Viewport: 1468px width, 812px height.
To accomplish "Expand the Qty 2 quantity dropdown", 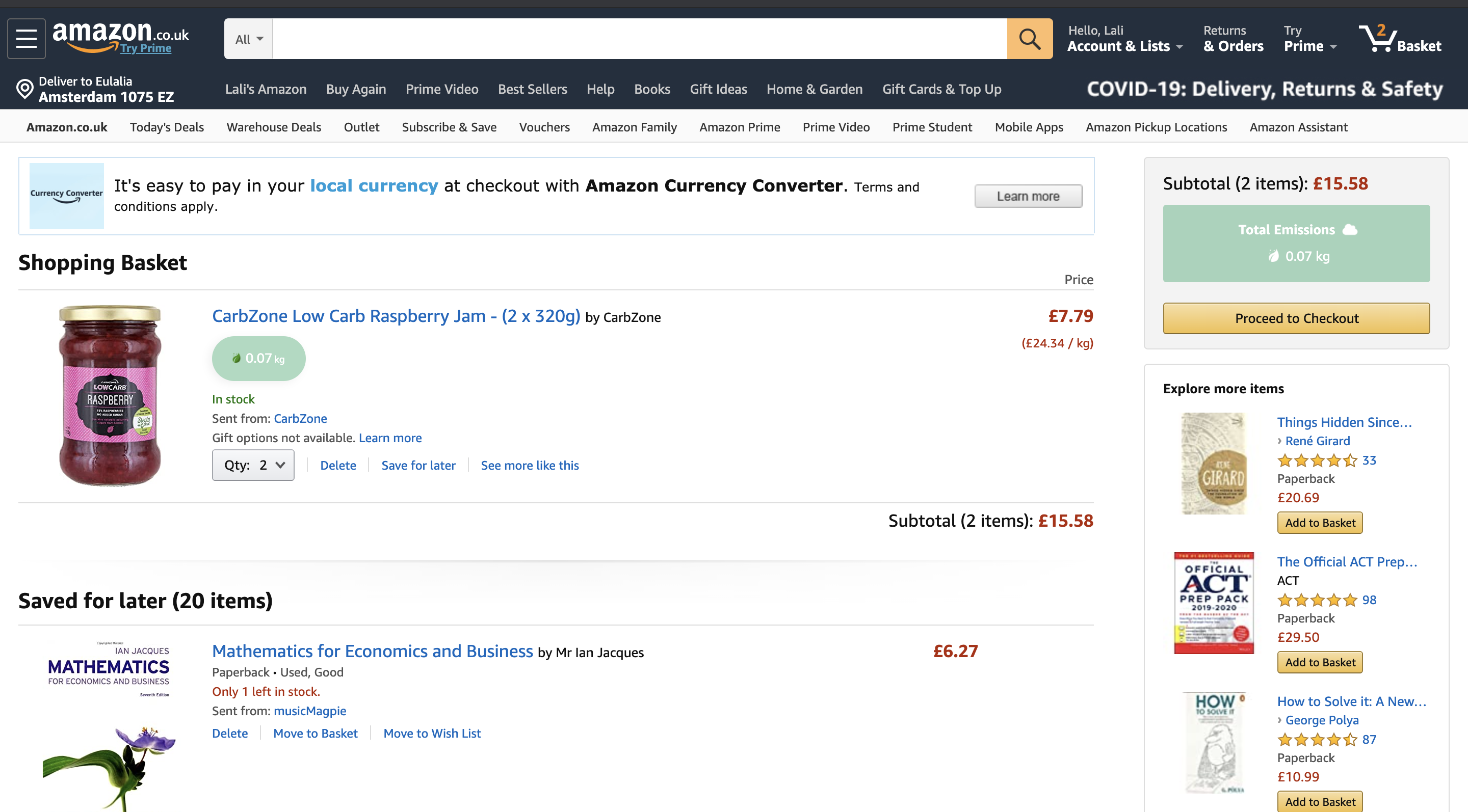I will coord(253,465).
